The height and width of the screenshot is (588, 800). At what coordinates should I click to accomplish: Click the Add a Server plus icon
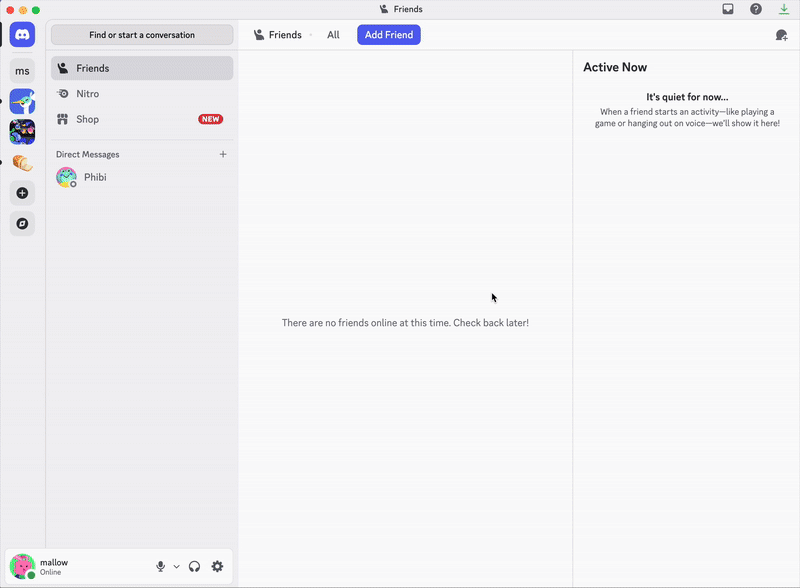pyautogui.click(x=22, y=192)
